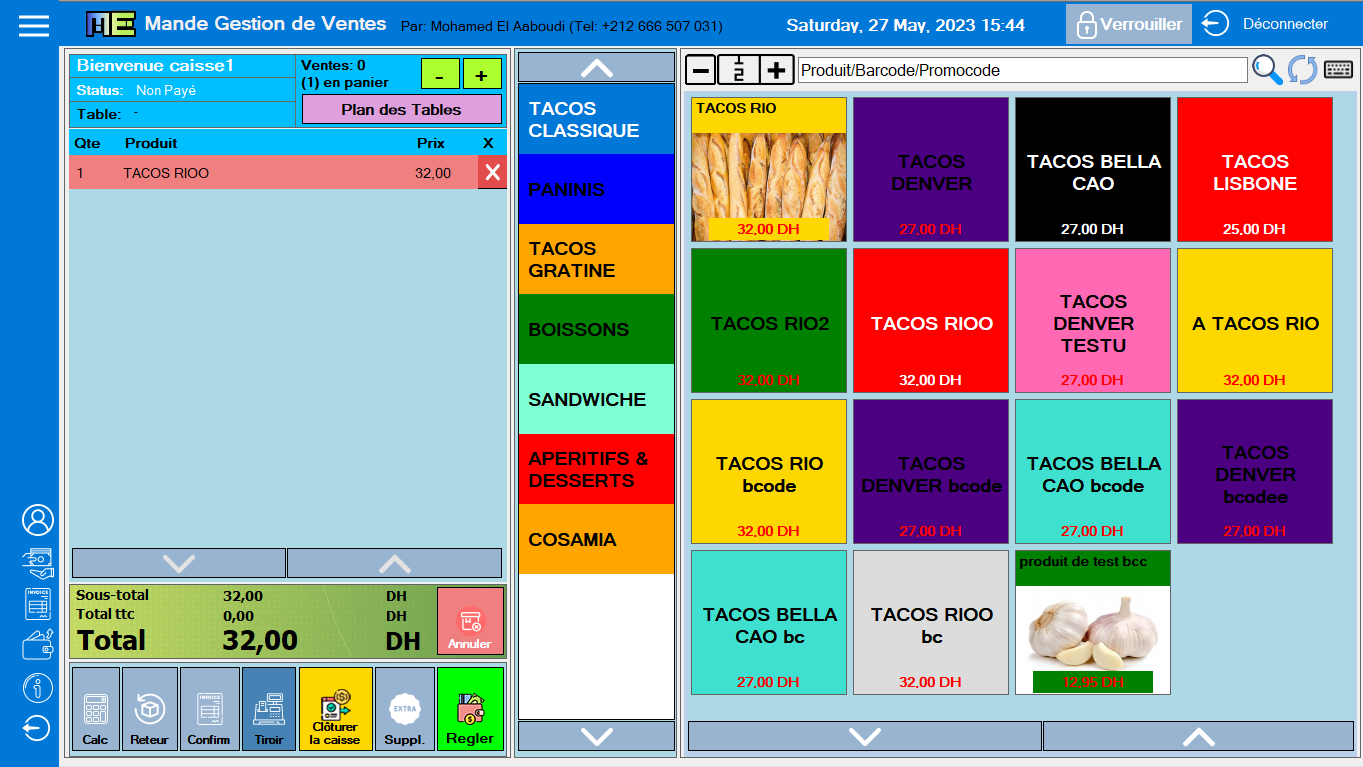
Task: Click the Confirm invoice button
Action: click(209, 709)
